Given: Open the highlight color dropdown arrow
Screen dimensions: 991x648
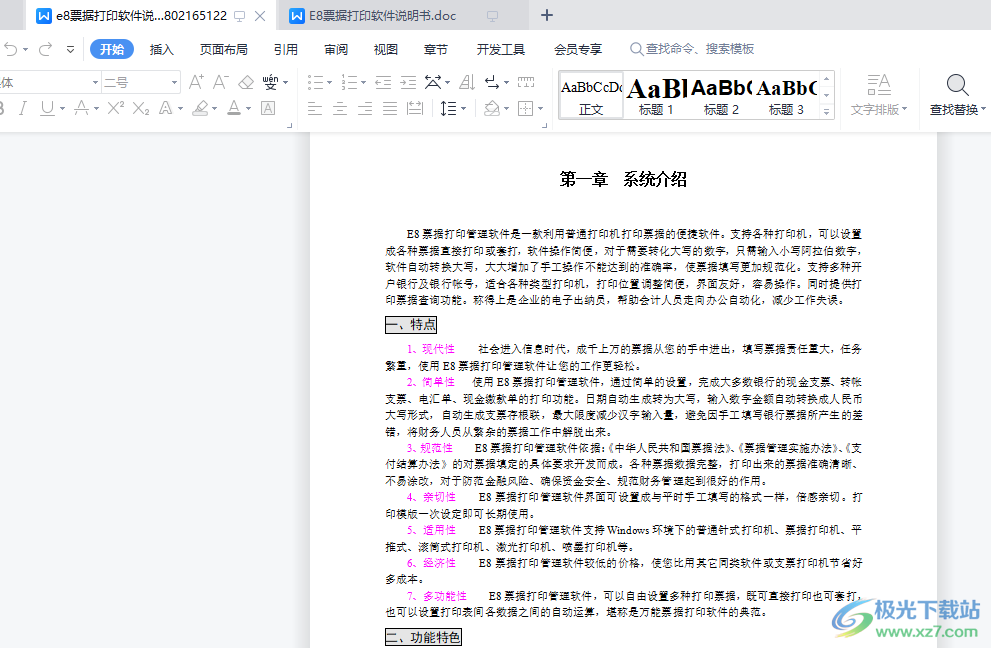Looking at the screenshot, I should (215, 109).
